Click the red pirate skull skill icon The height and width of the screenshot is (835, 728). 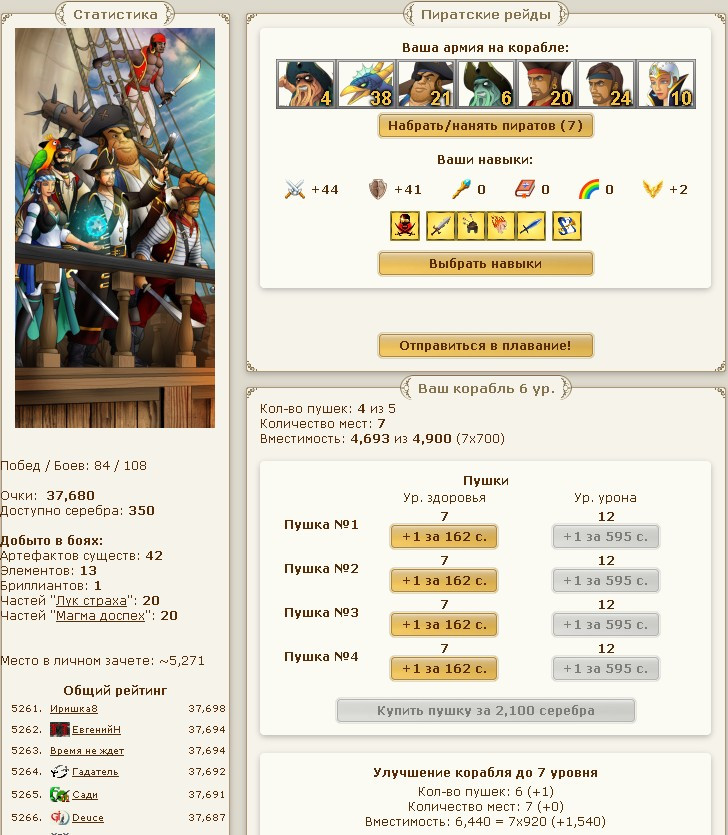(405, 226)
